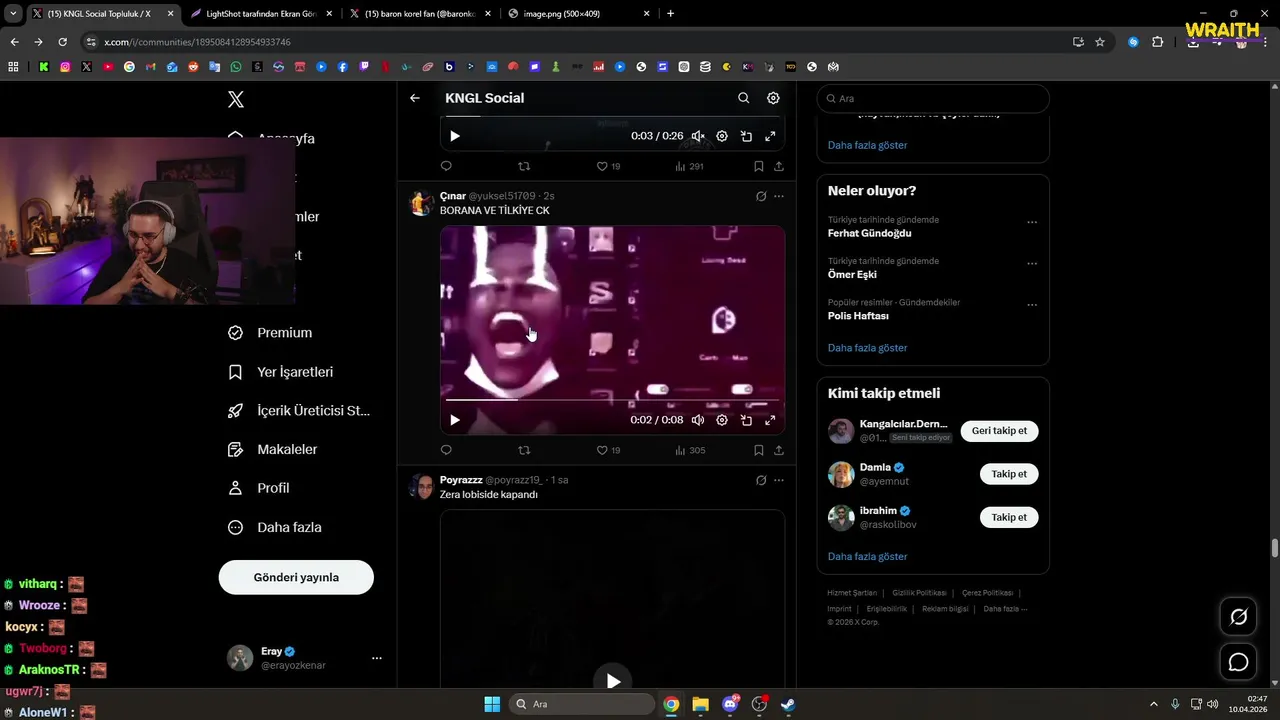Unmute the top video at 0:03 / 0:26
This screenshot has width=1280, height=720.
point(698,136)
